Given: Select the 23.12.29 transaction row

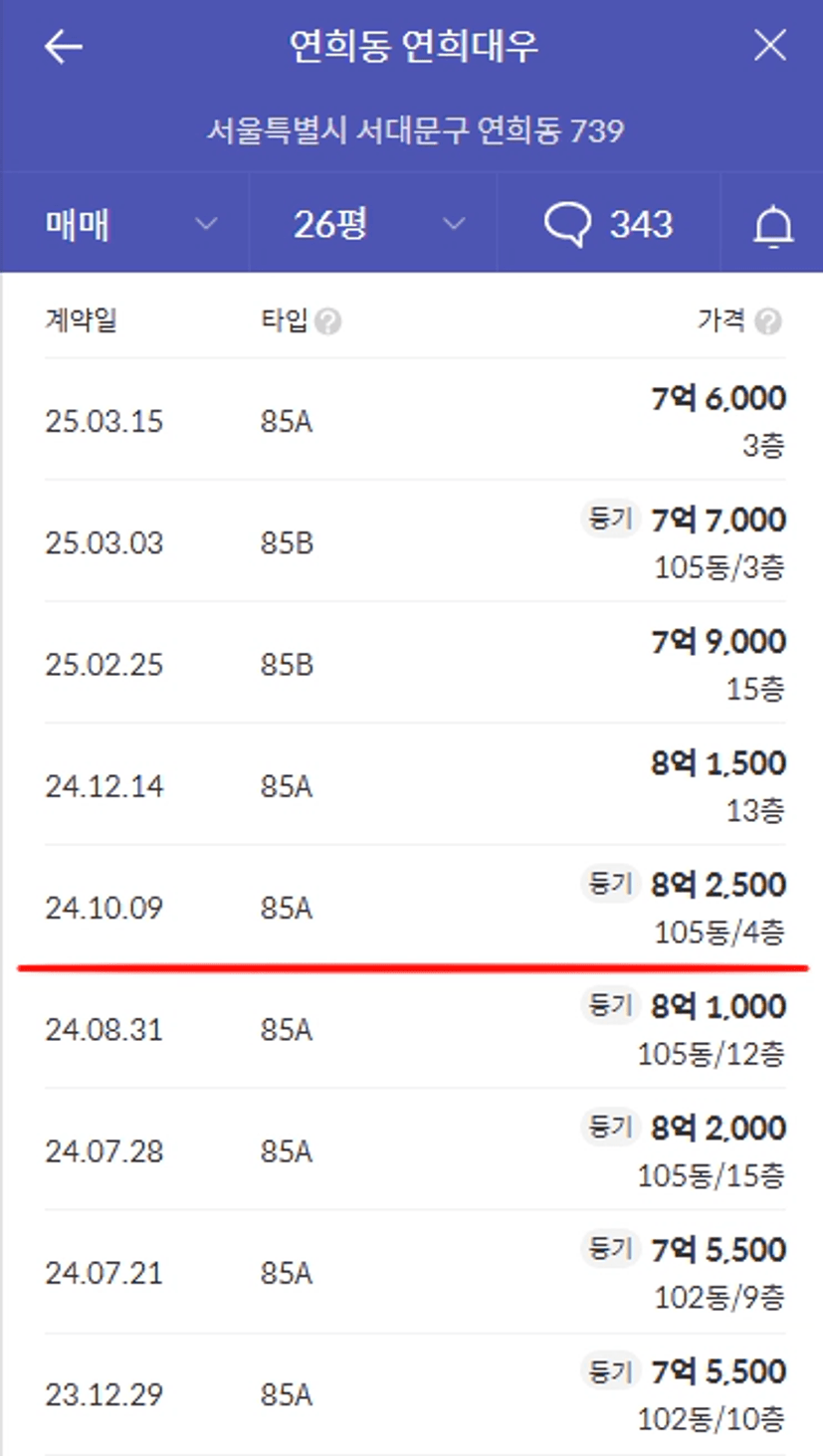Looking at the screenshot, I should point(414,1394).
